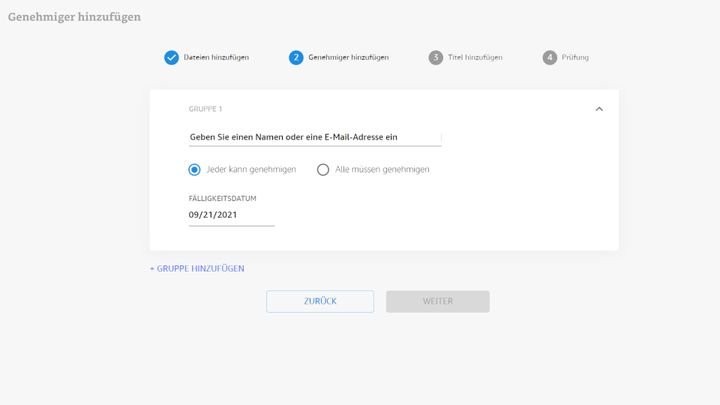Click the step 3 number circle
The height and width of the screenshot is (405, 720).
(435, 57)
